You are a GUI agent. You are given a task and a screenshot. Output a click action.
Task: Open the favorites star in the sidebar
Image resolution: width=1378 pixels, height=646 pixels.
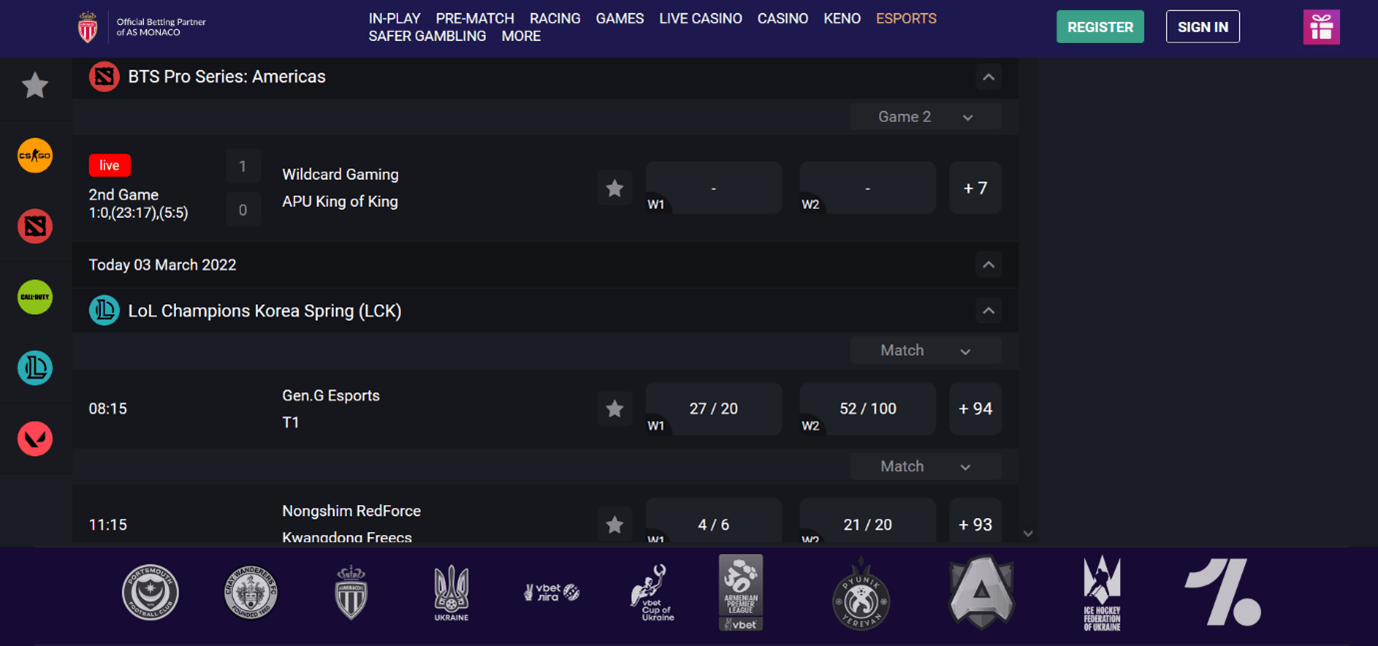tap(35, 86)
